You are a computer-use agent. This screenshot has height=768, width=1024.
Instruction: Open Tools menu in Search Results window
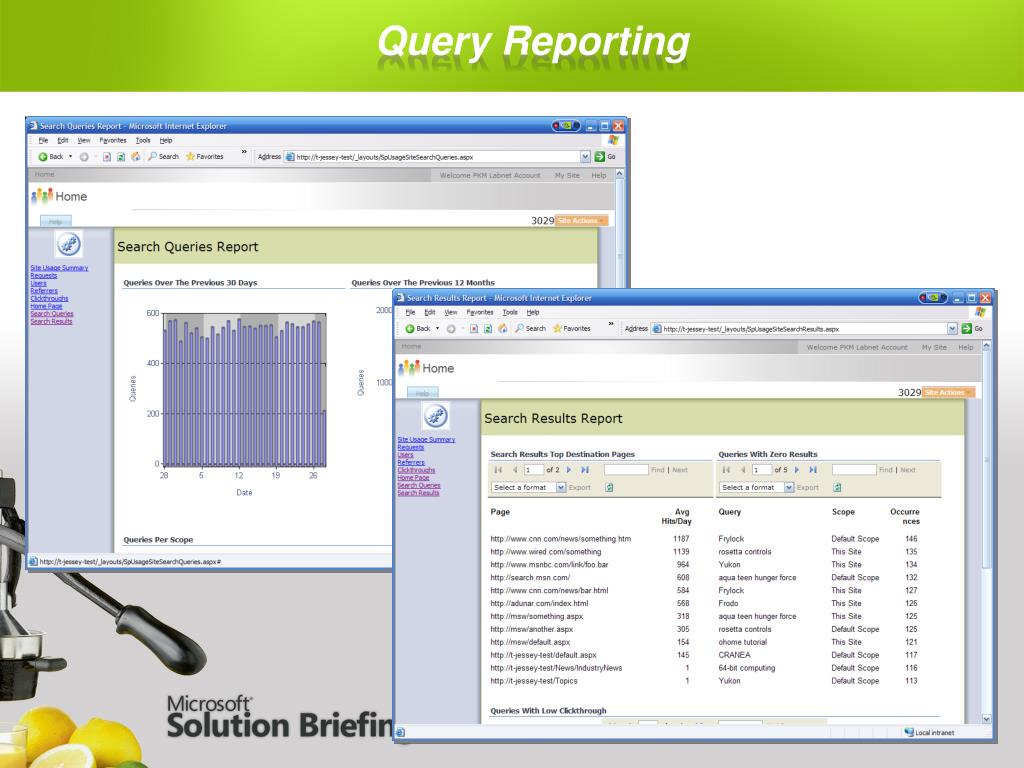[512, 312]
